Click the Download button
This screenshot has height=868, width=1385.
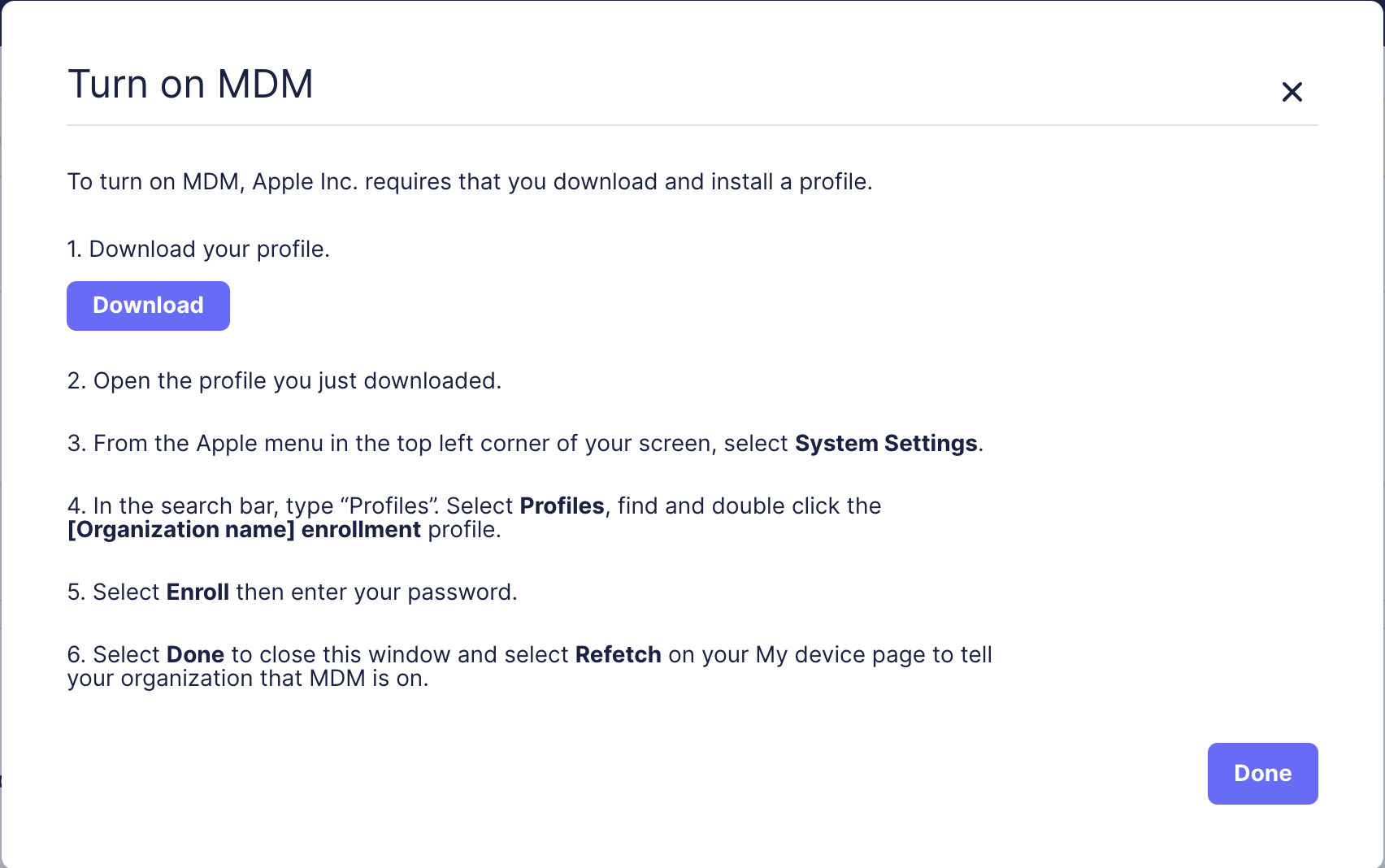click(x=147, y=306)
